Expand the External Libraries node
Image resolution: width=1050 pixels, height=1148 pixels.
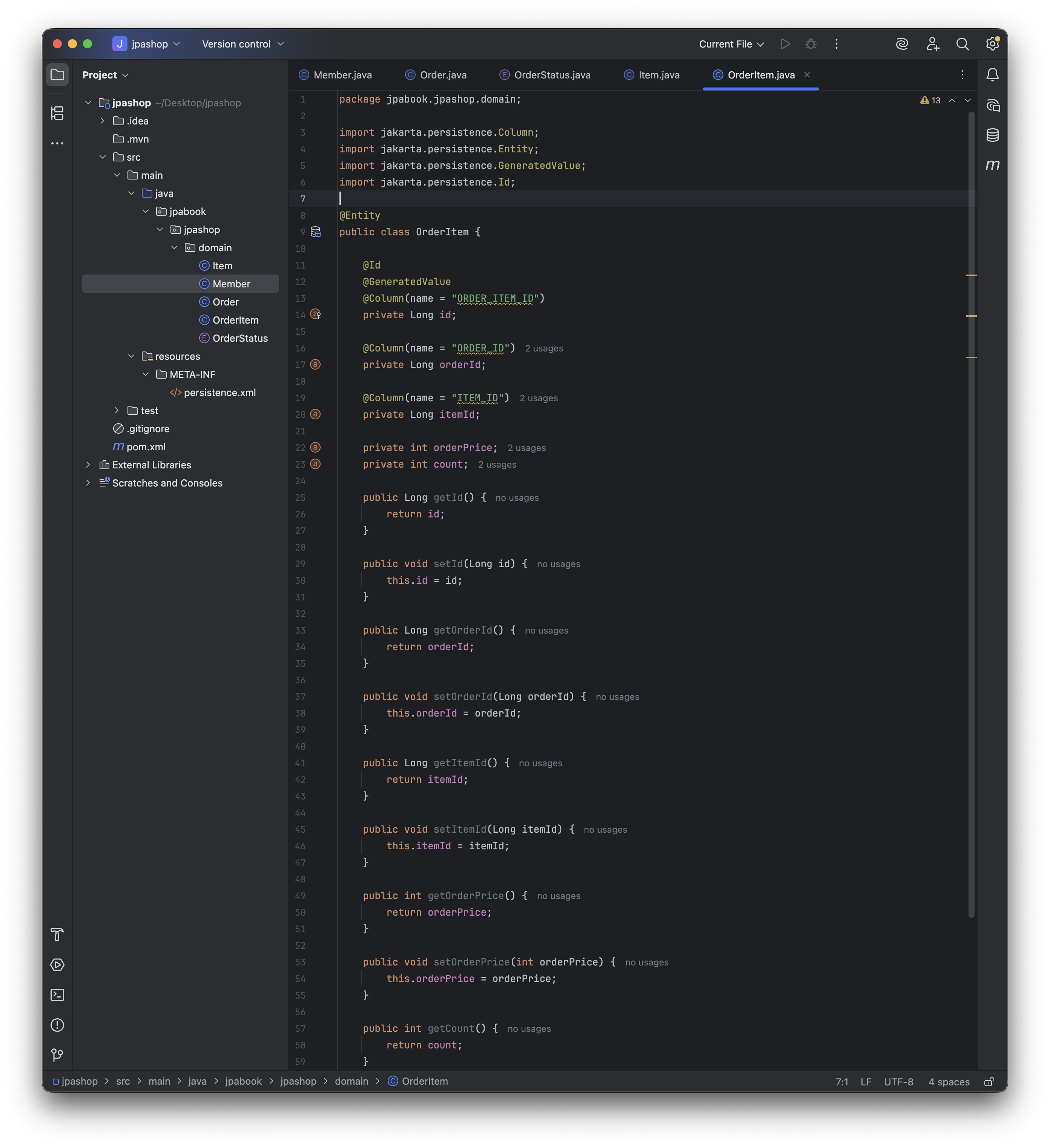point(88,465)
